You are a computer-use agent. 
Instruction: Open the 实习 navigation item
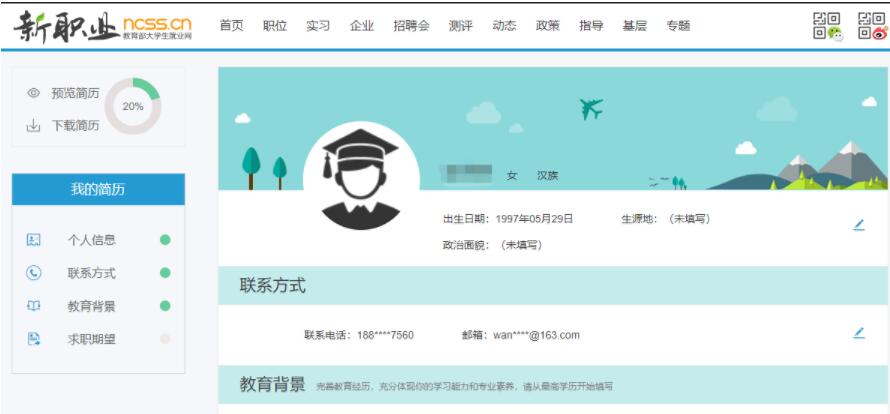tap(318, 26)
